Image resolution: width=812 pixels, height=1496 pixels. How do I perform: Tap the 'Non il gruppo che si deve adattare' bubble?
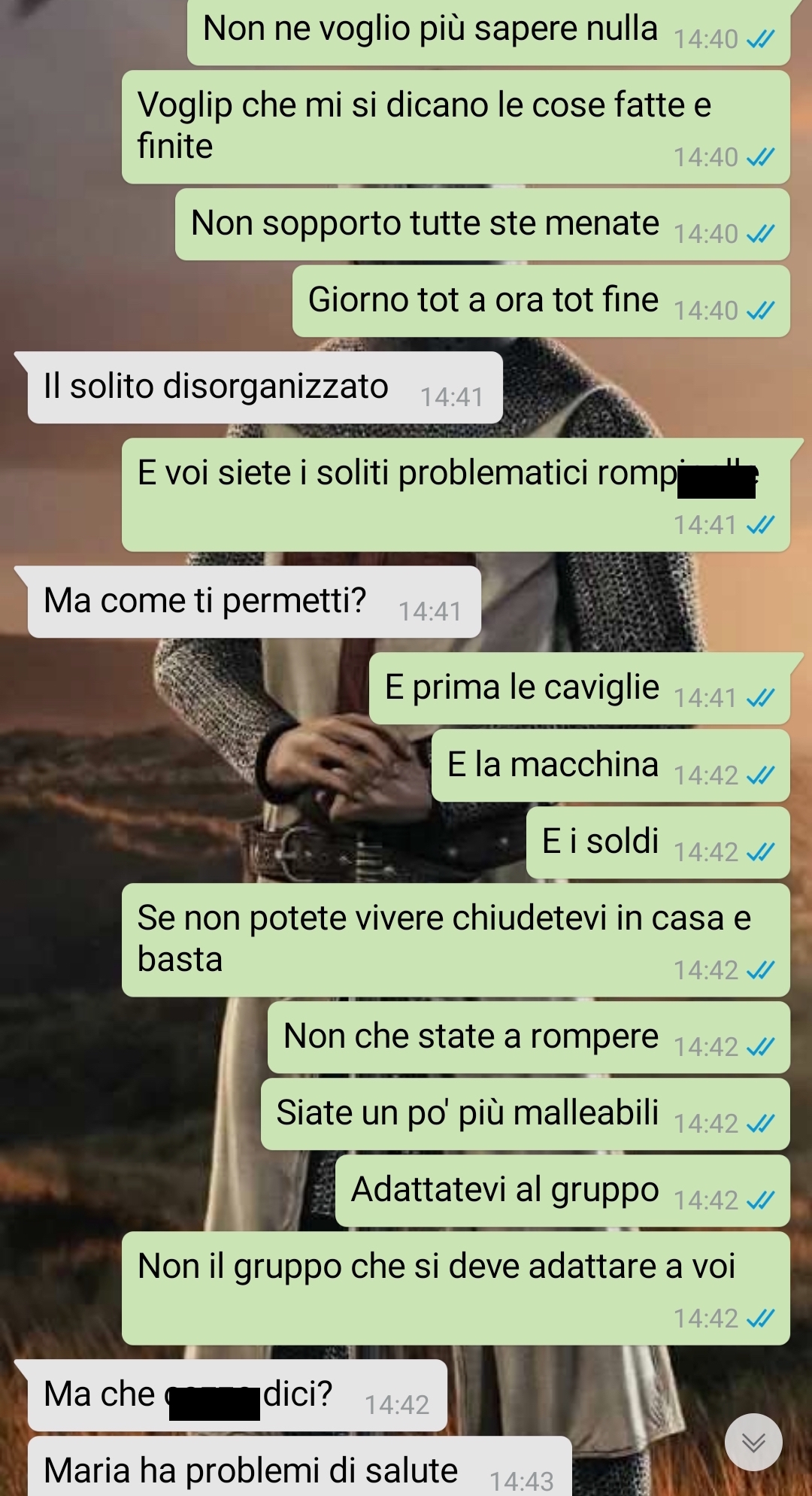tap(456, 1288)
